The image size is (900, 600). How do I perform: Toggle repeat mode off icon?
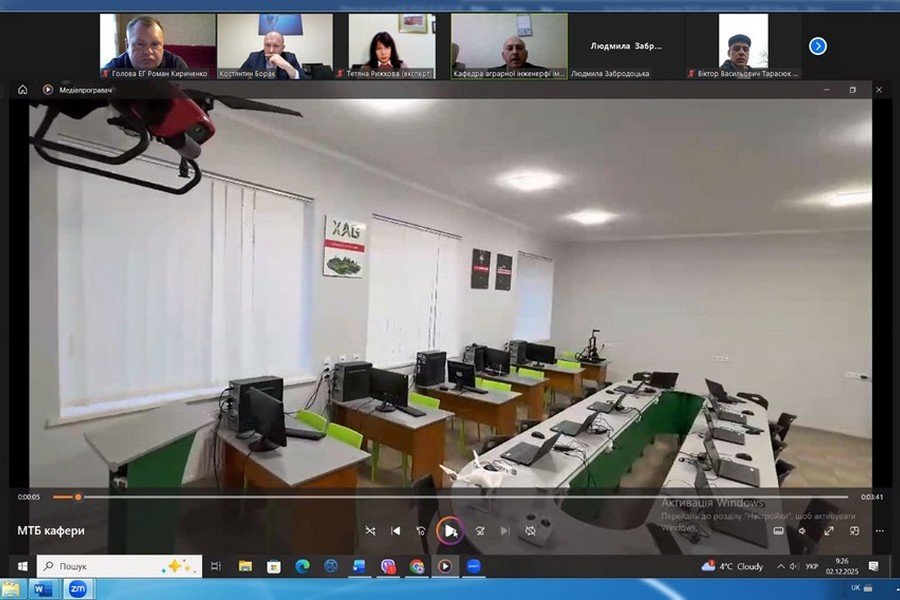(x=531, y=531)
